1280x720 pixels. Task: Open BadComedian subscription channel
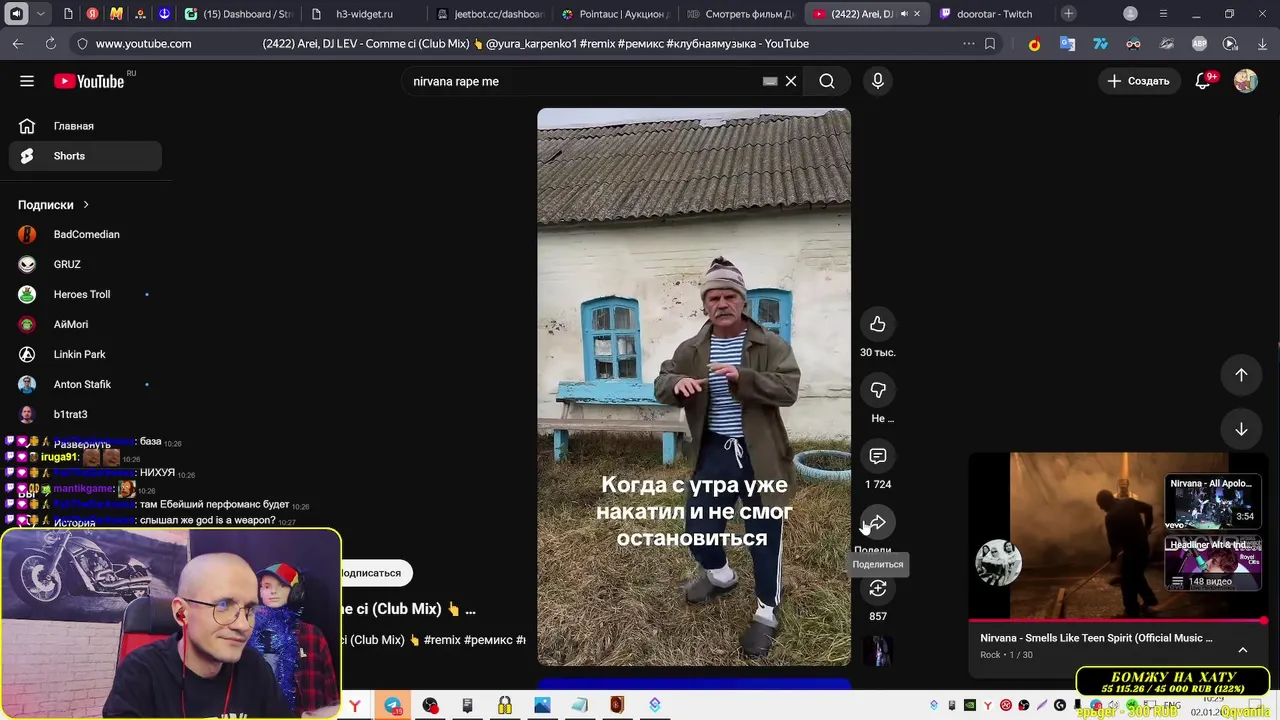click(86, 234)
